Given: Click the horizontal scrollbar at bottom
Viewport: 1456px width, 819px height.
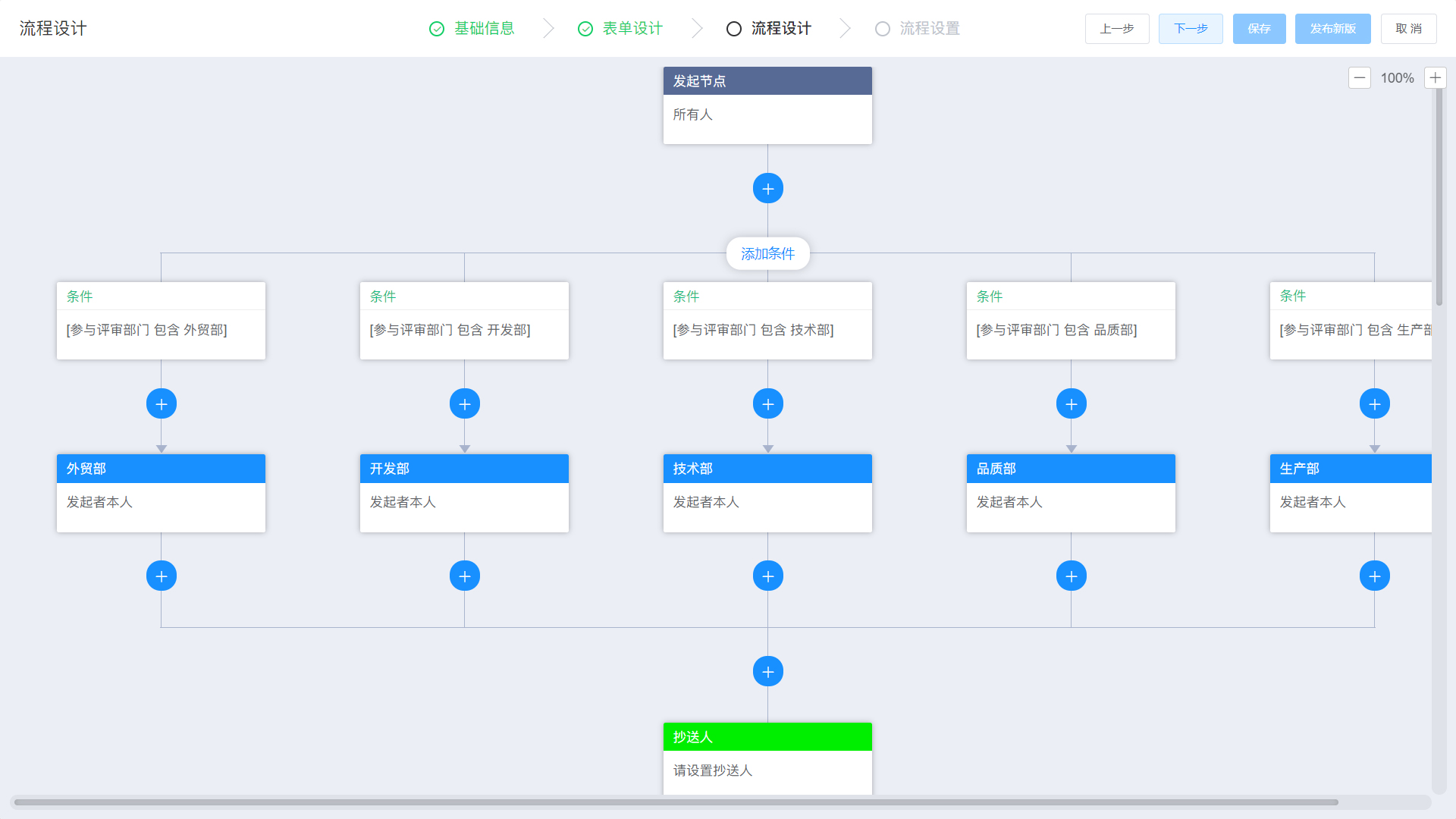Looking at the screenshot, I should click(x=675, y=802).
